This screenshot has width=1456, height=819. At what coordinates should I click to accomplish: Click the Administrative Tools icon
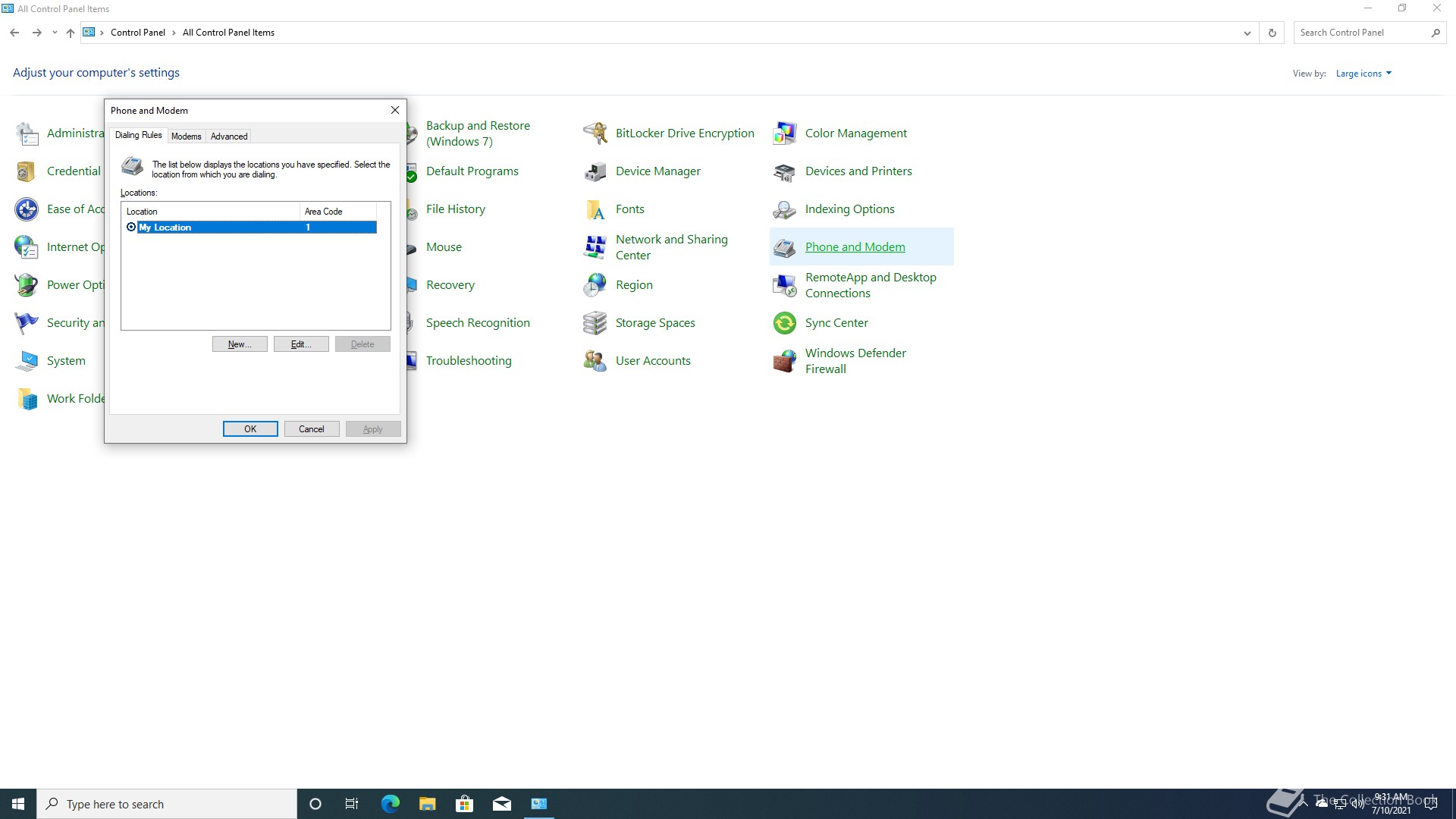(27, 133)
